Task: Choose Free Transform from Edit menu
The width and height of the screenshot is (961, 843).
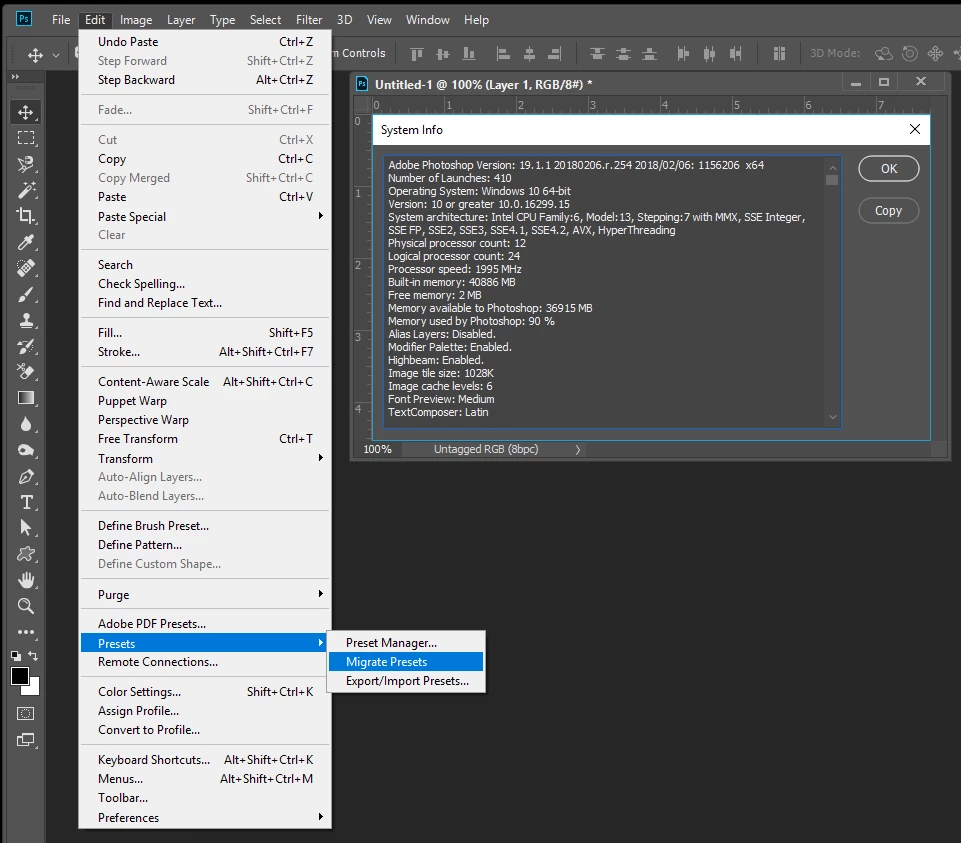Action: coord(205,439)
